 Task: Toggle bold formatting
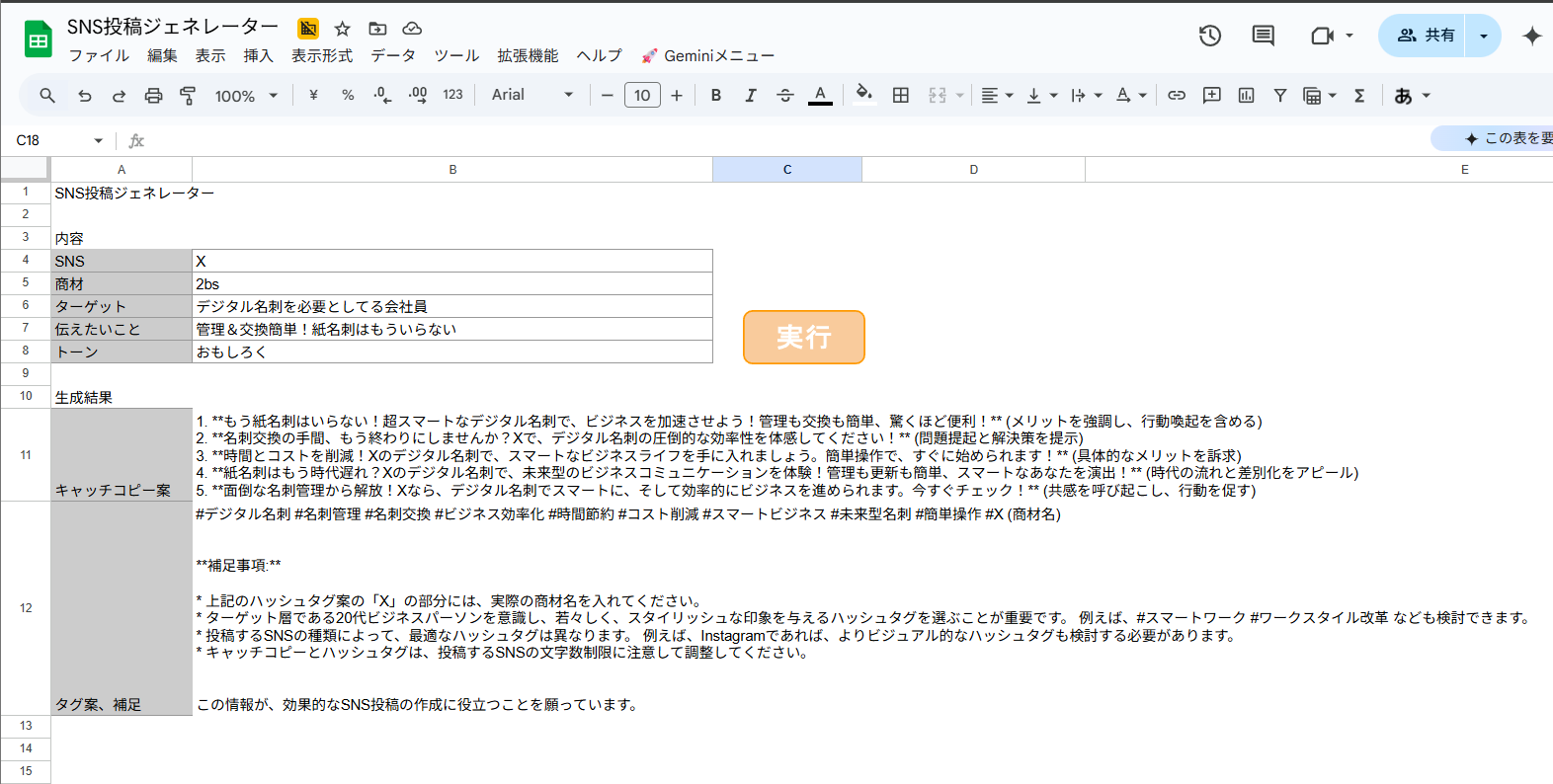click(716, 96)
